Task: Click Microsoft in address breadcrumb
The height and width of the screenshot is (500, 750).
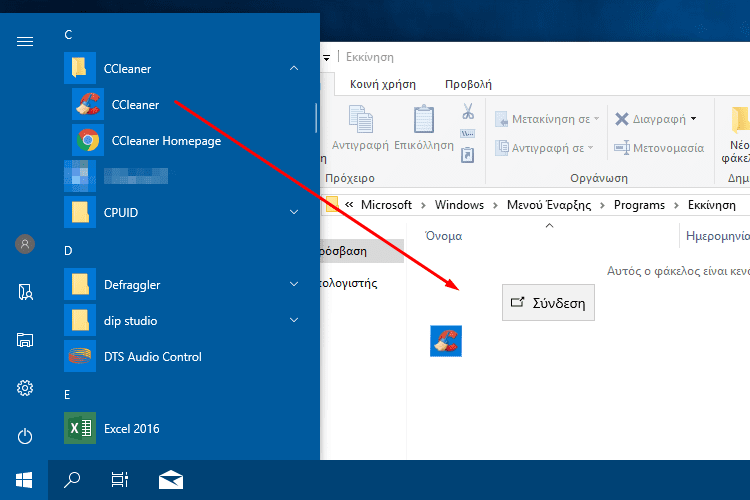Action: tap(386, 205)
